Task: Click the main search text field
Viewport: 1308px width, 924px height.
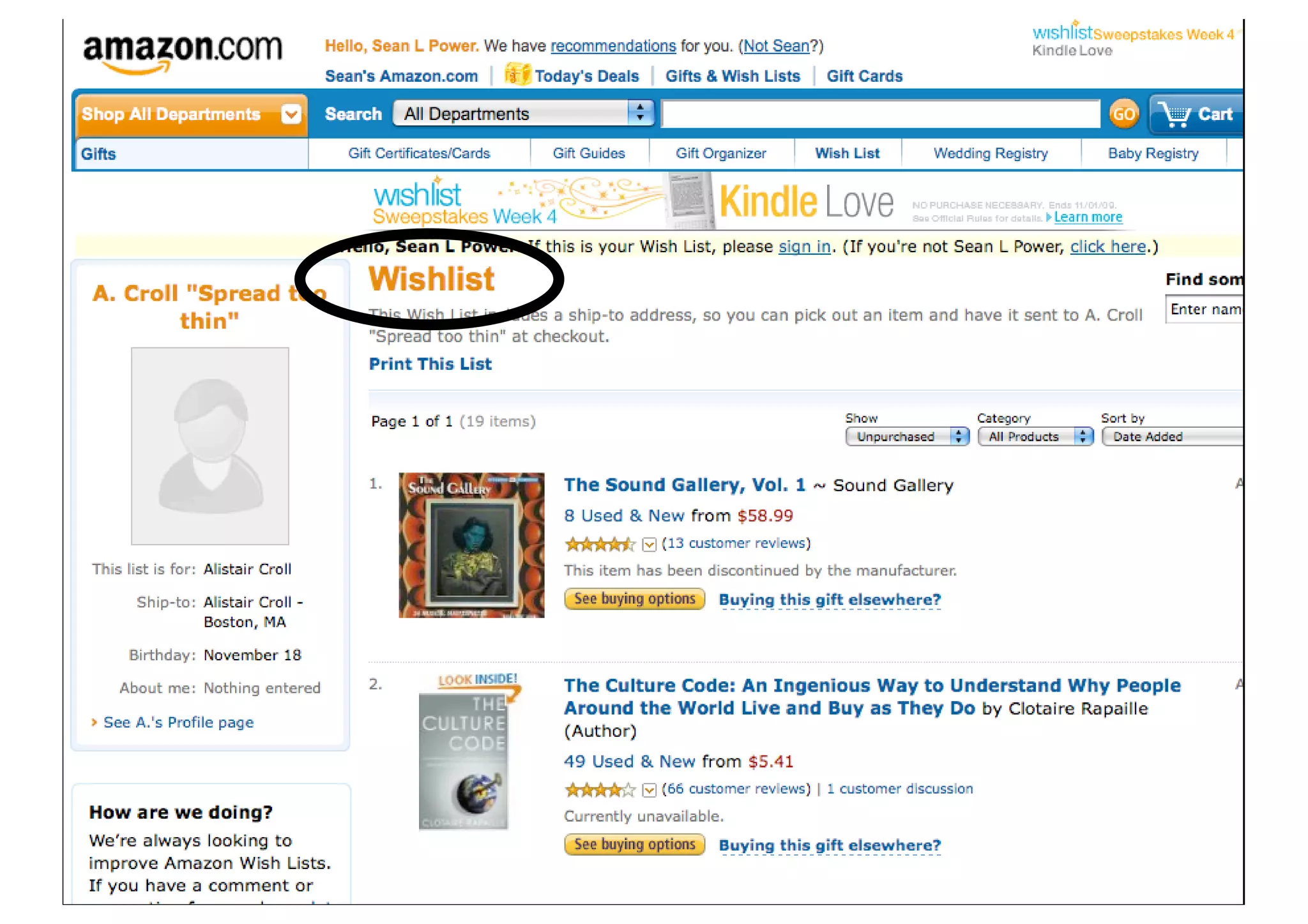Action: 880,114
